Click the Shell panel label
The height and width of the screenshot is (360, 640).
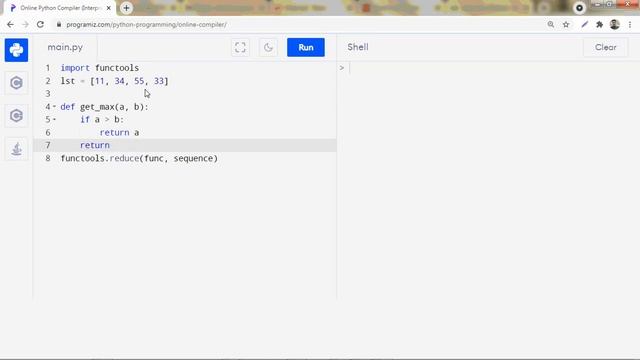358,47
